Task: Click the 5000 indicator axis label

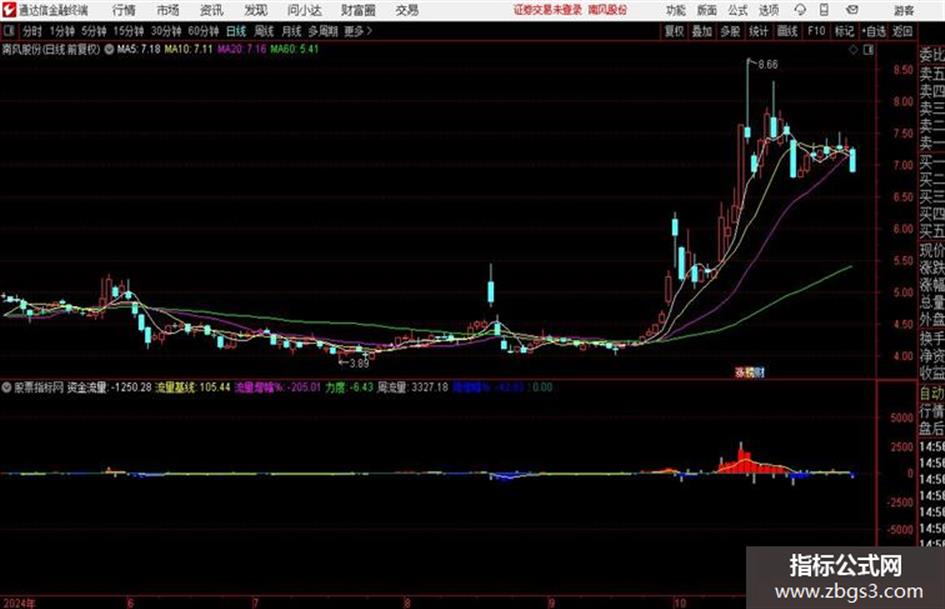Action: 902,417
